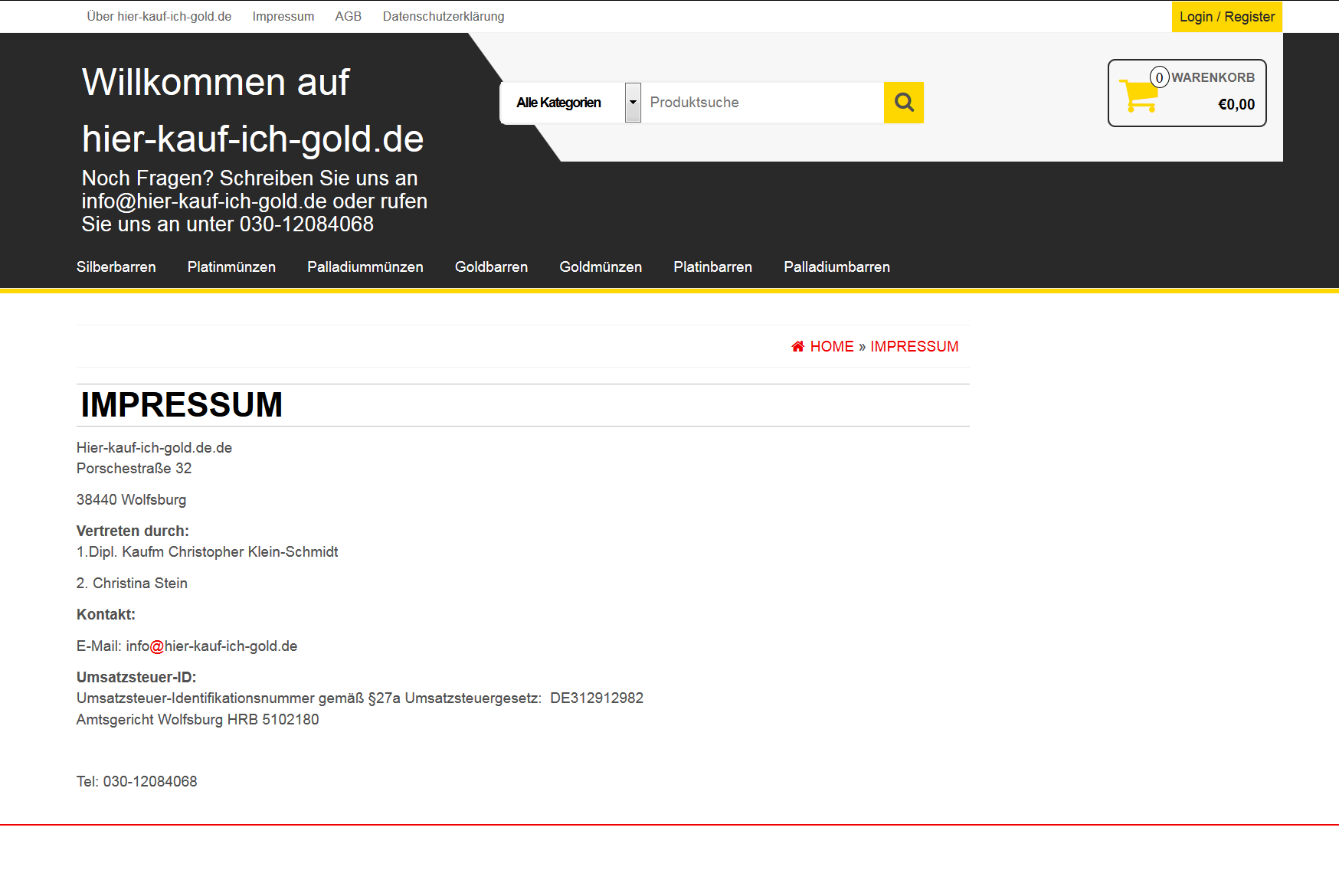
Task: Click the Kontakt: heading
Action: pyautogui.click(x=106, y=614)
